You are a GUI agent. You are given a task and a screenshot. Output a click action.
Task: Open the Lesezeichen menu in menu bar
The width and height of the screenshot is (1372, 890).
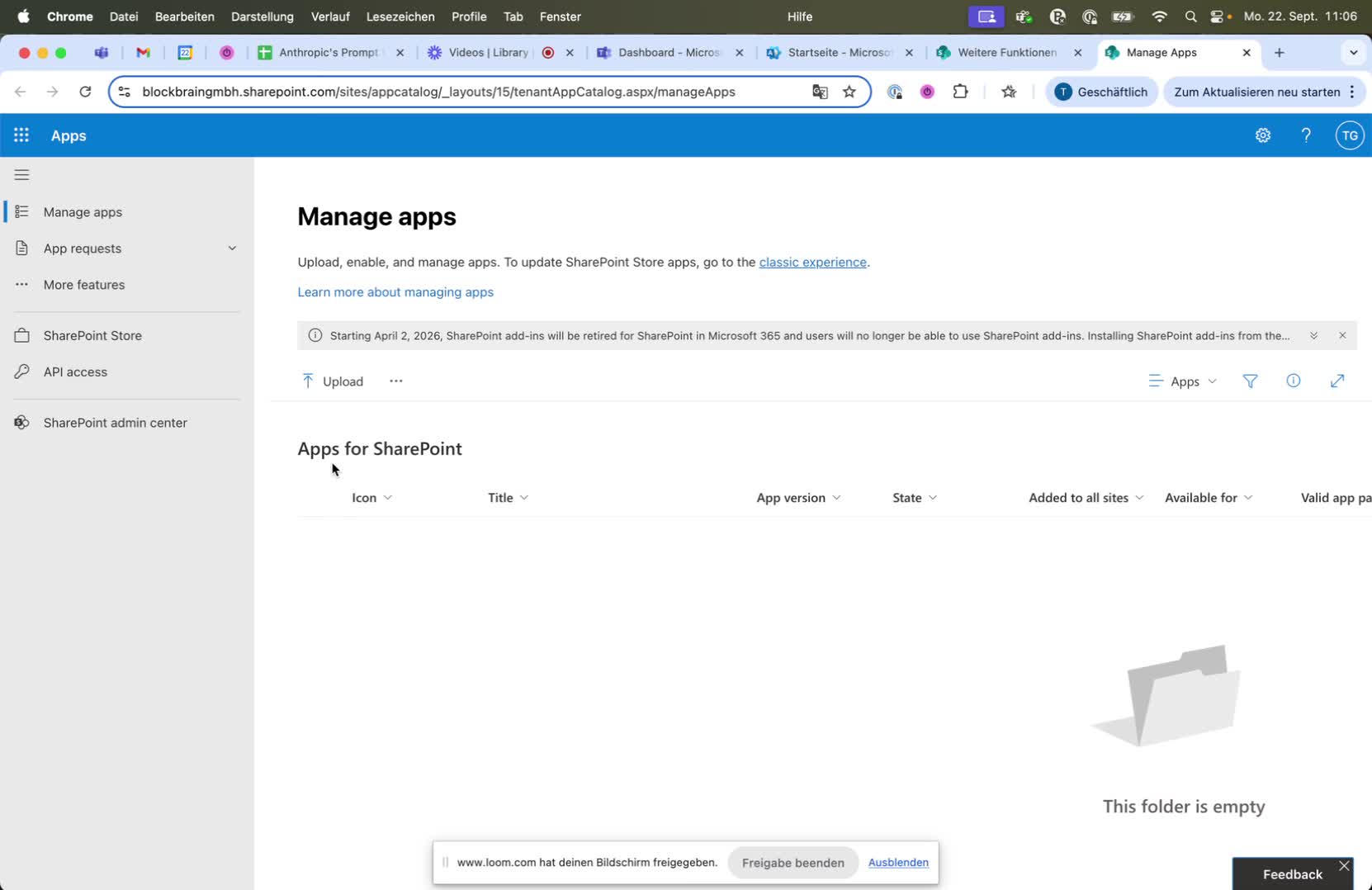coord(400,17)
